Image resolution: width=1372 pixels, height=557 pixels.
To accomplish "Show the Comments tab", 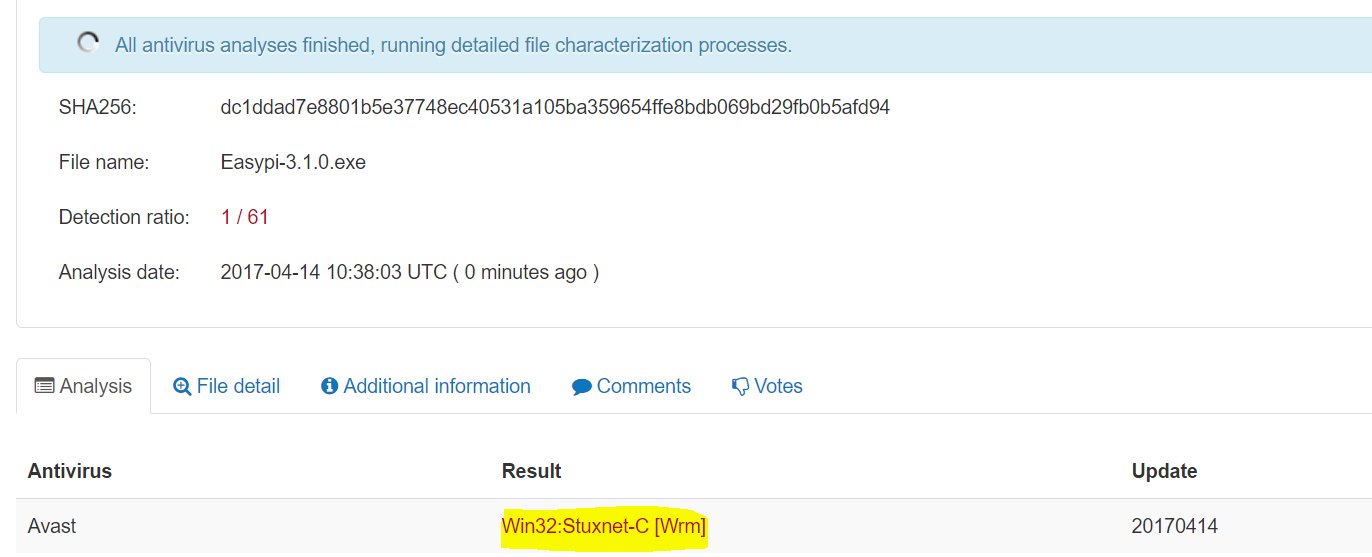I will [x=631, y=386].
